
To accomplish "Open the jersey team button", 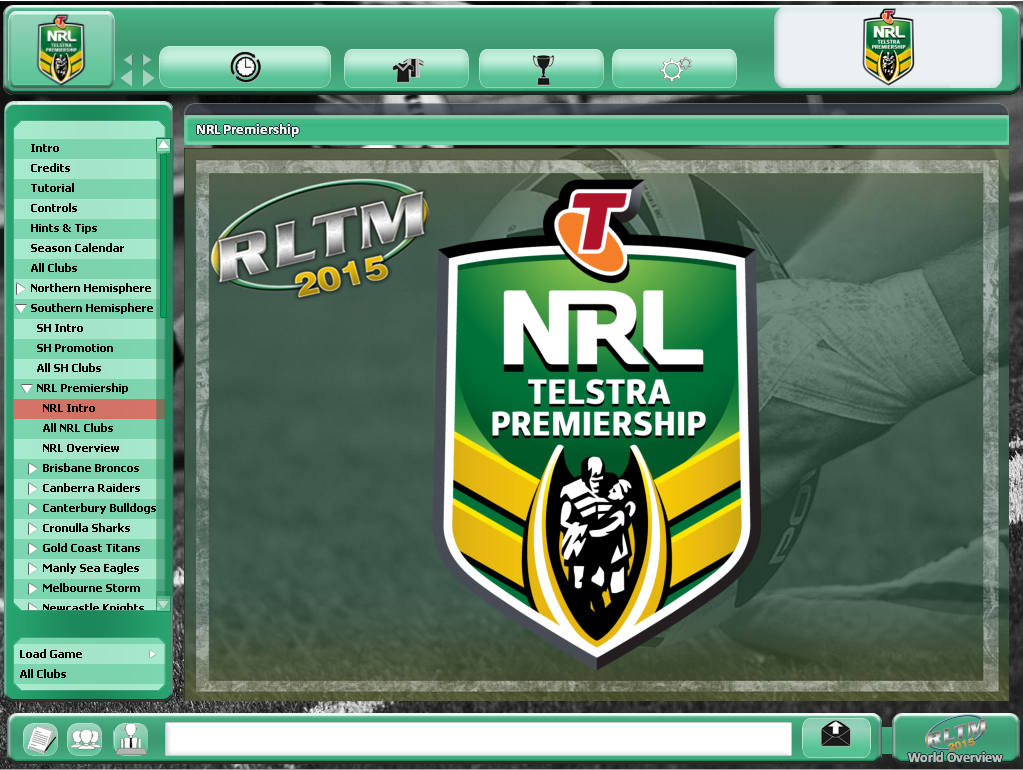I will [406, 68].
